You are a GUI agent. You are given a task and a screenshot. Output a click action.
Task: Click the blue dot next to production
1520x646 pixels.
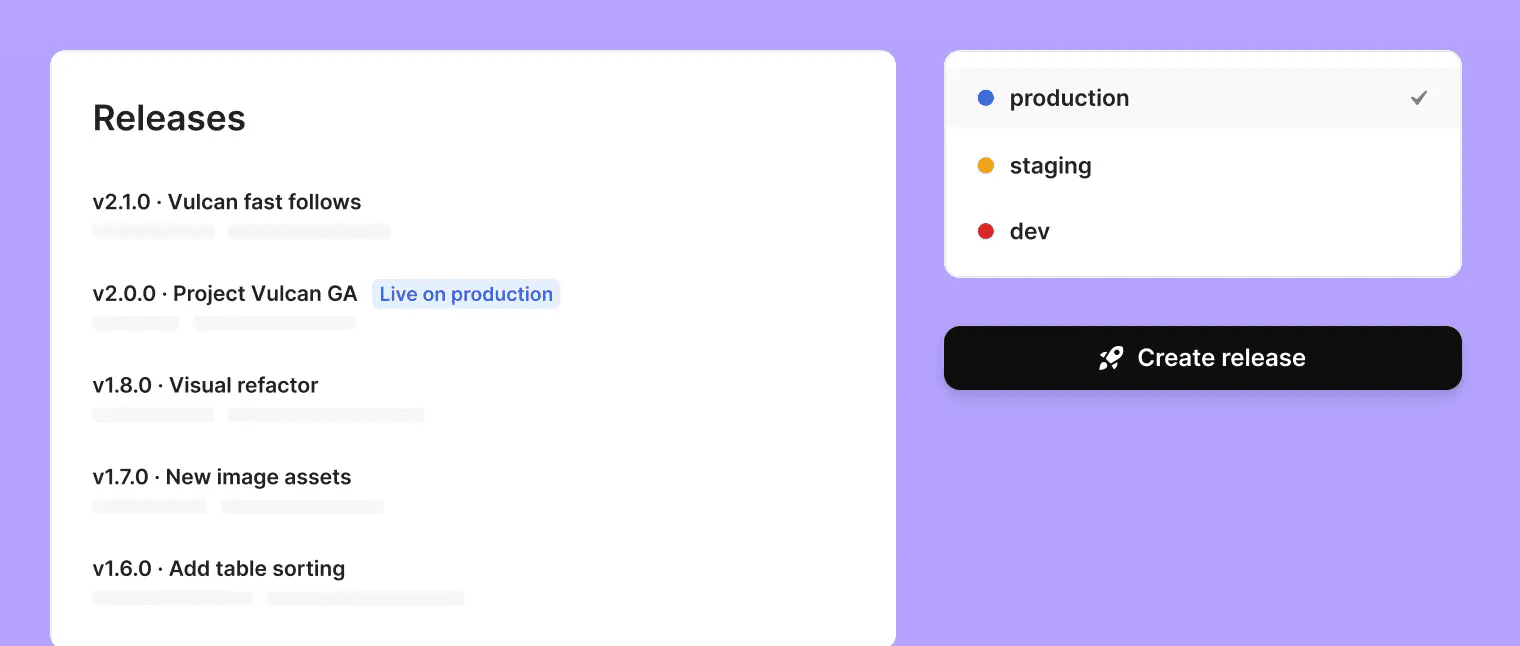(985, 98)
